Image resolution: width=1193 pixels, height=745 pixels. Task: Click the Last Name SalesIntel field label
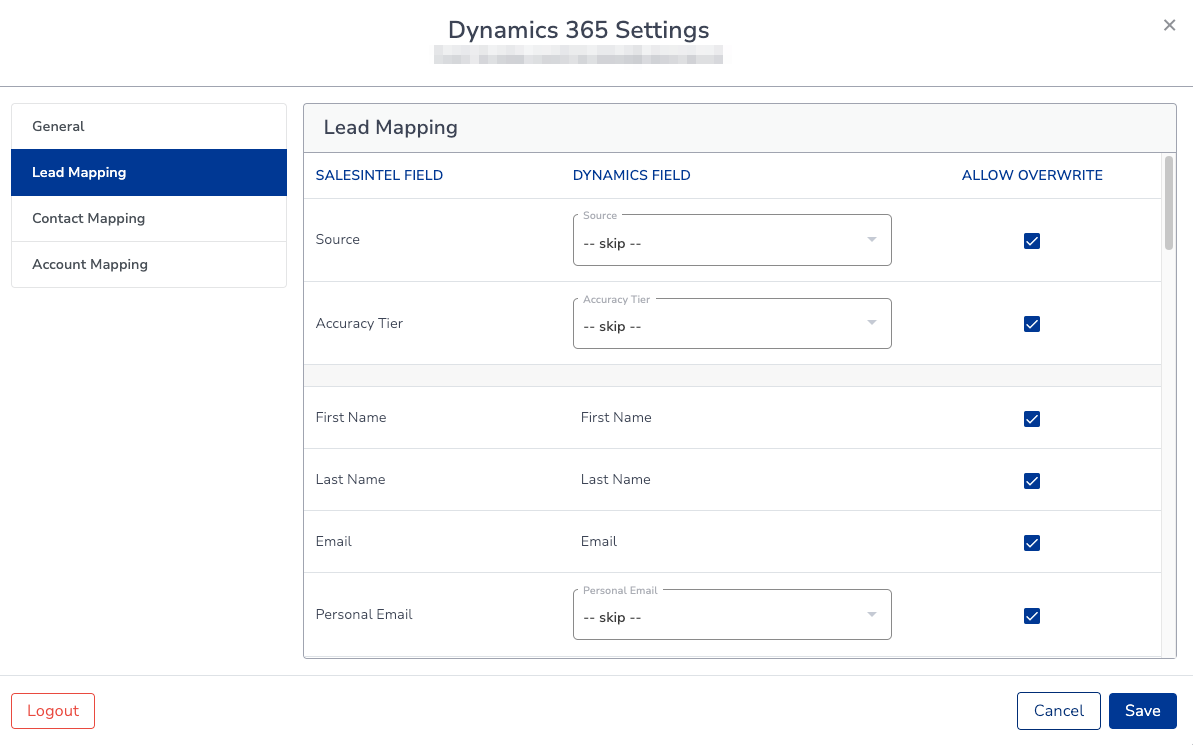(351, 479)
